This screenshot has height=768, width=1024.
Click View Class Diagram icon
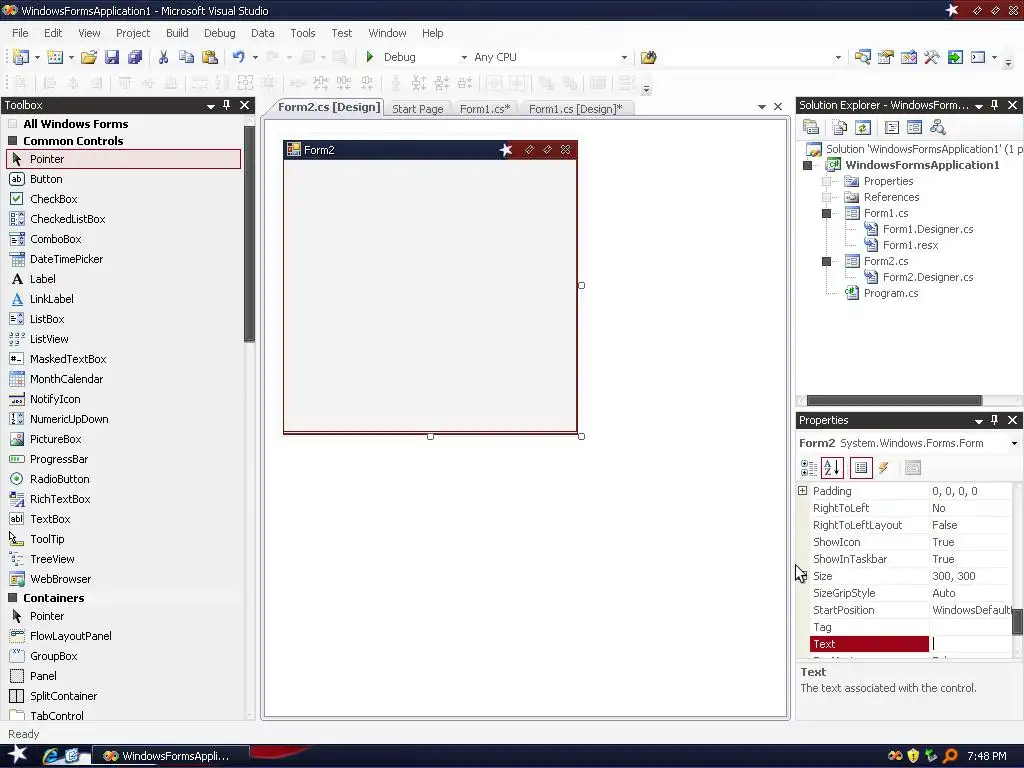coord(938,127)
